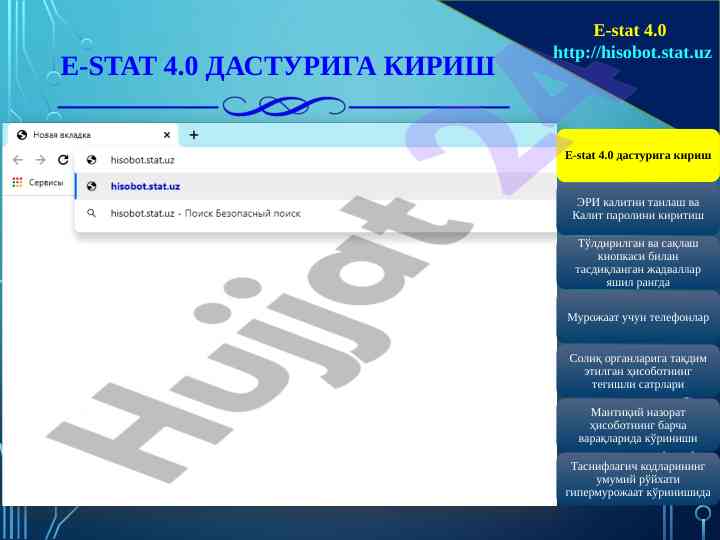The image size is (720, 540).
Task: Open the Сервисы apps shortcut
Action: [38, 182]
